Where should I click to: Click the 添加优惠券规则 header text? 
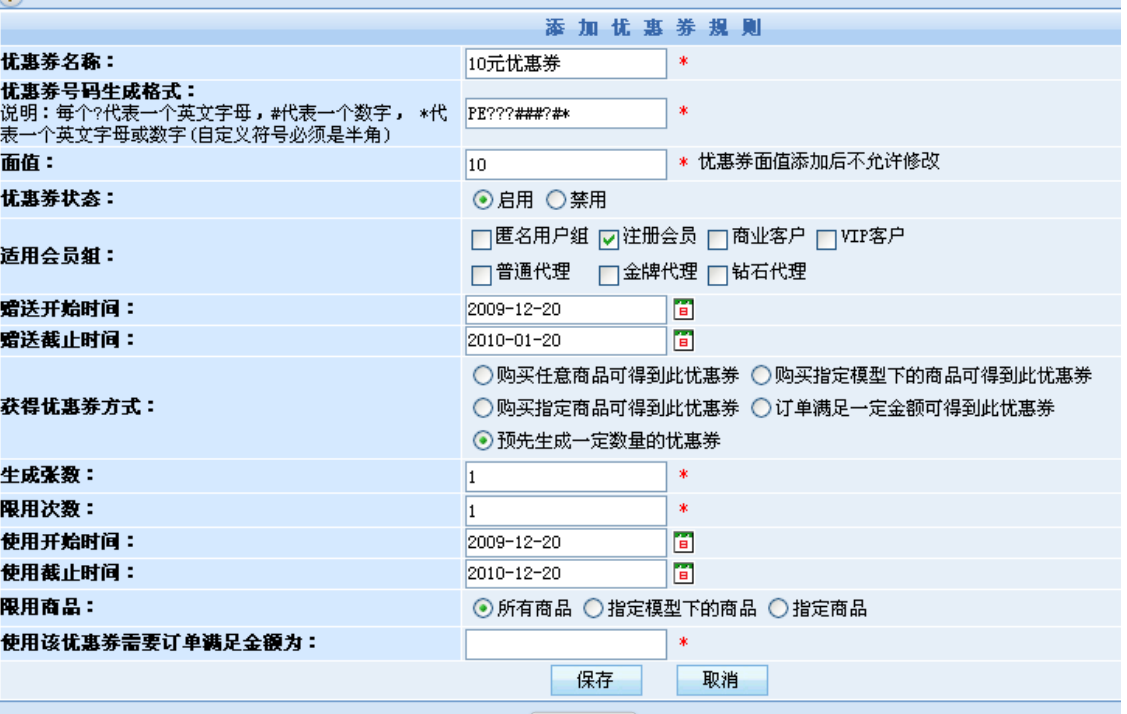pyautogui.click(x=653, y=28)
